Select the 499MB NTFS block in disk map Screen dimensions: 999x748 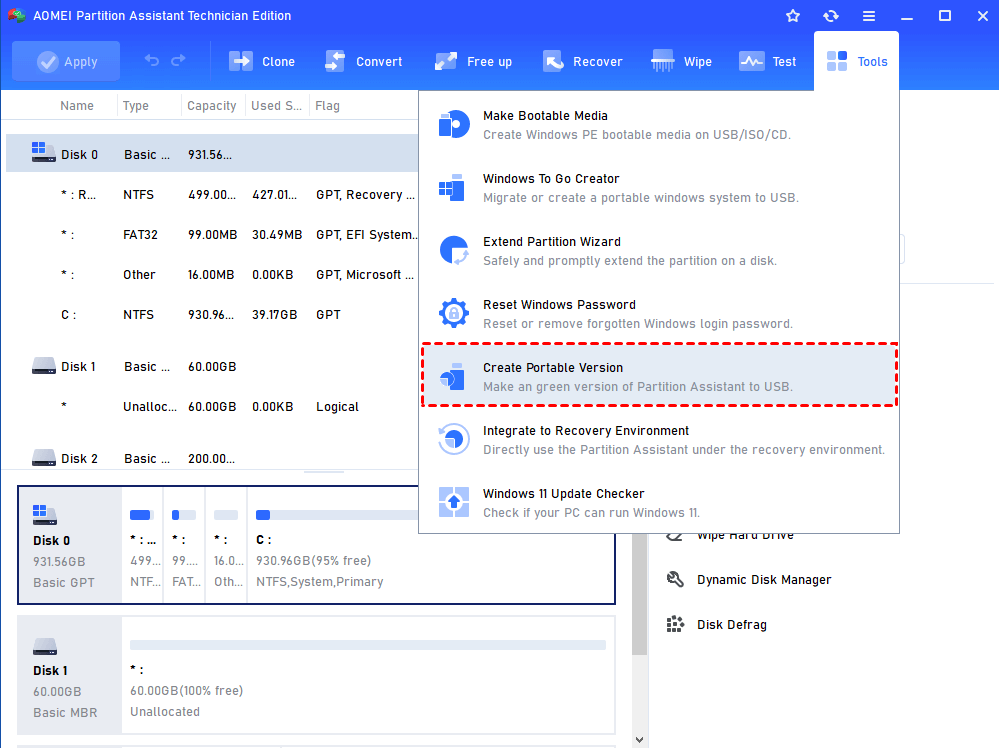143,545
